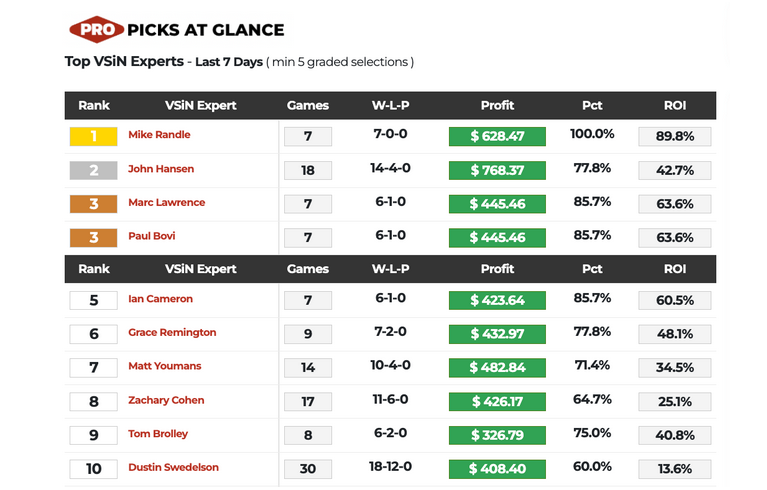Image resolution: width=767 pixels, height=490 pixels.
Task: Click the rank 8 number box
Action: pyautogui.click(x=94, y=401)
